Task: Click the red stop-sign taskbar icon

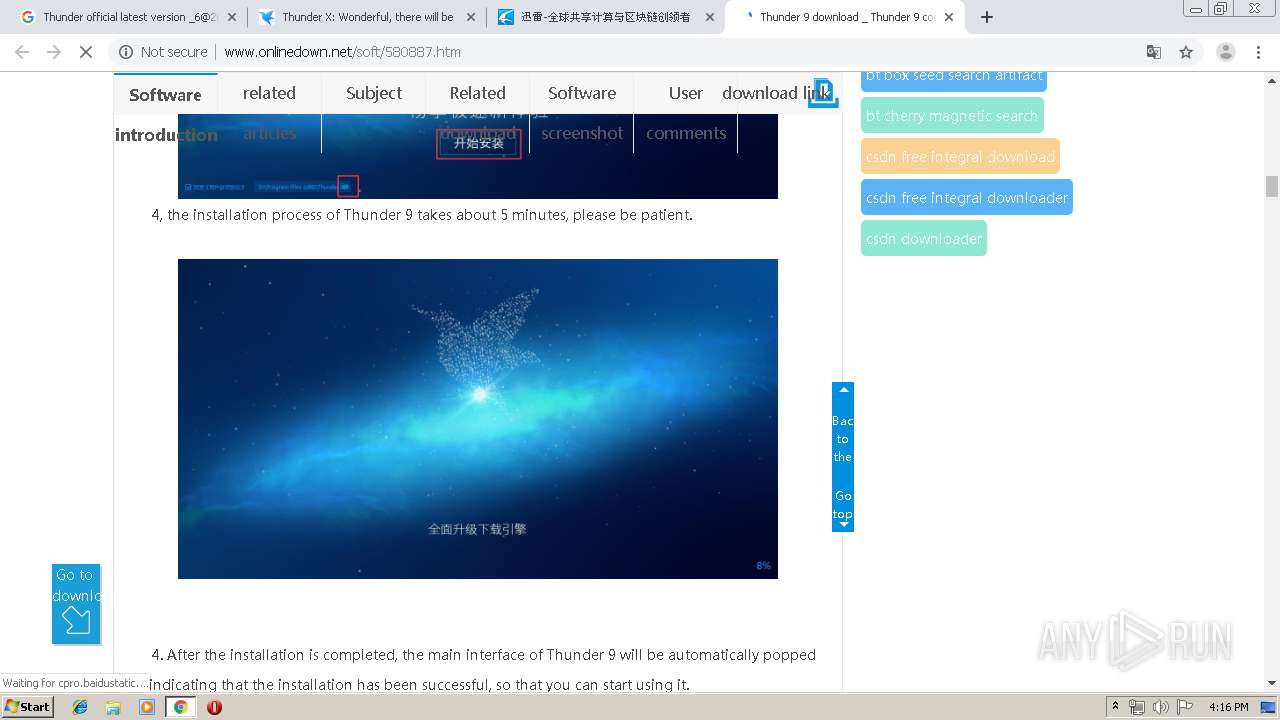Action: pyautogui.click(x=214, y=707)
